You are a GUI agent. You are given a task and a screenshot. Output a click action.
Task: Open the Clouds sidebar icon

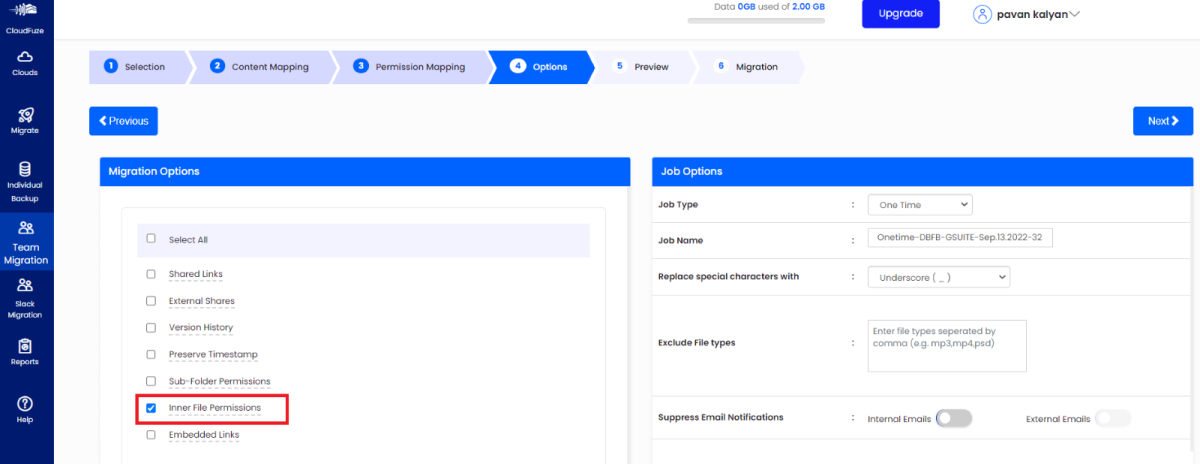pyautogui.click(x=26, y=58)
